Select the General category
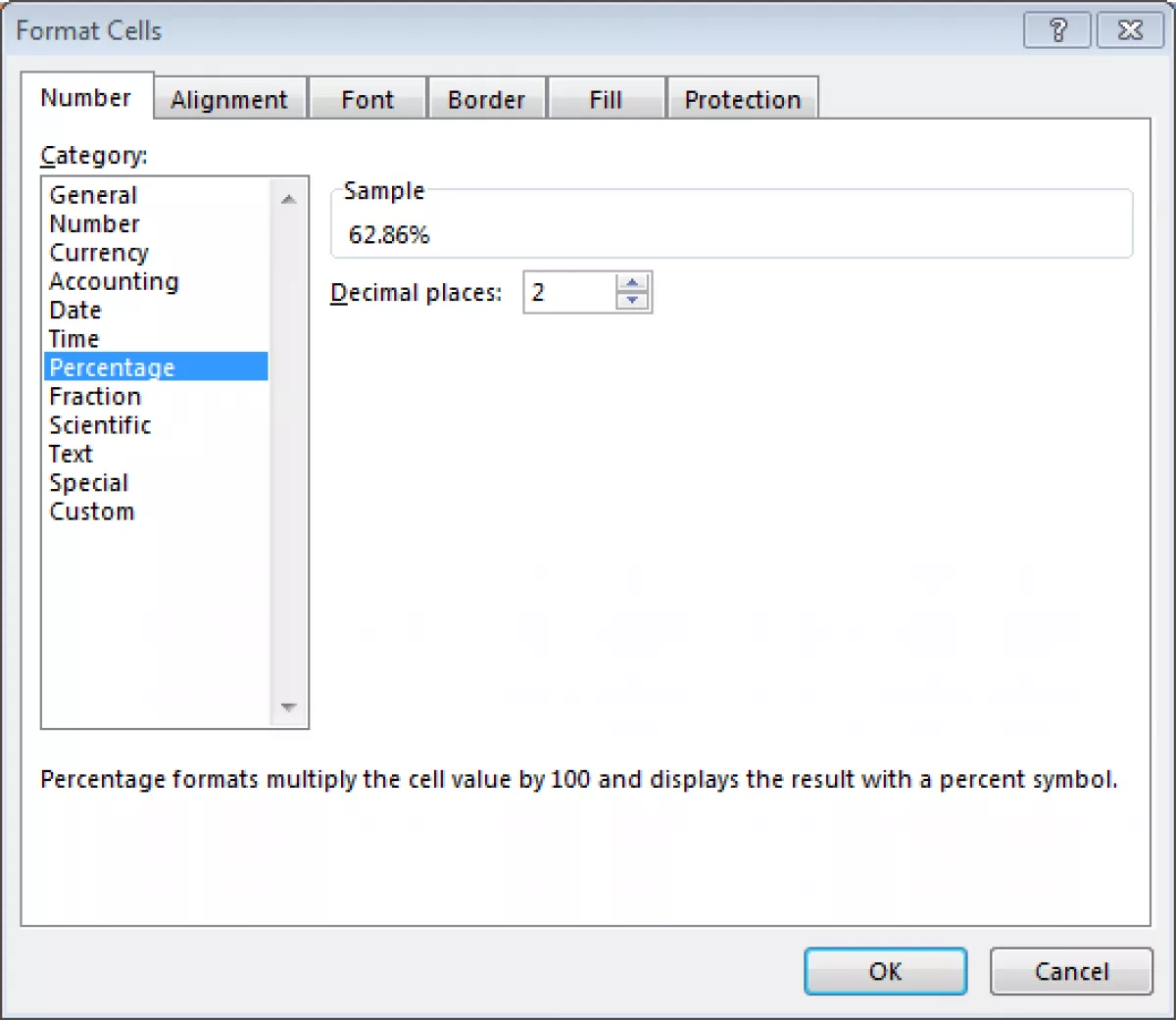This screenshot has height=1020, width=1176. (156, 195)
